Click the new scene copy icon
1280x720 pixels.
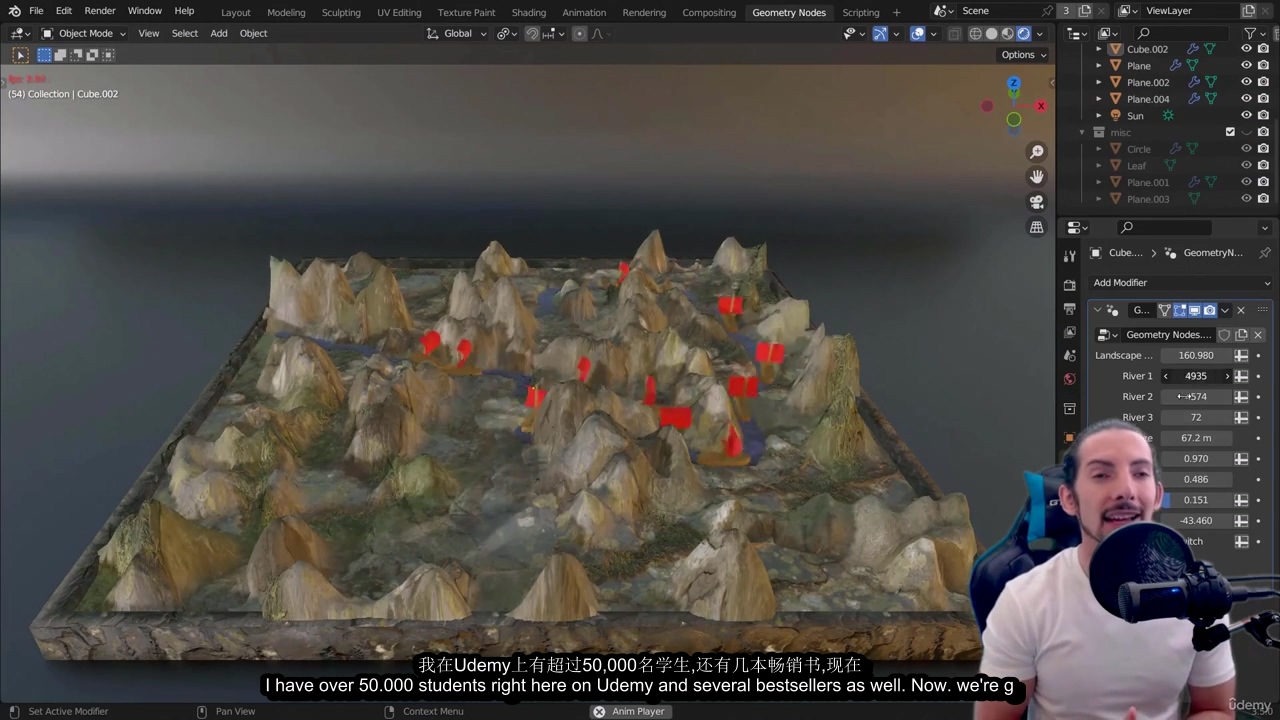1085,11
